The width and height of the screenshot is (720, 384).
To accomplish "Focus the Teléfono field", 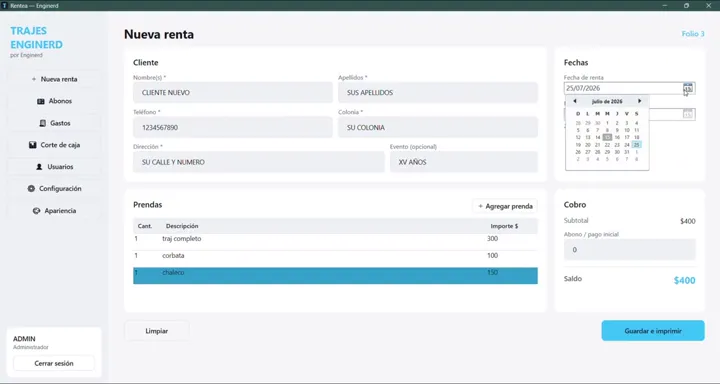I will coord(233,127).
